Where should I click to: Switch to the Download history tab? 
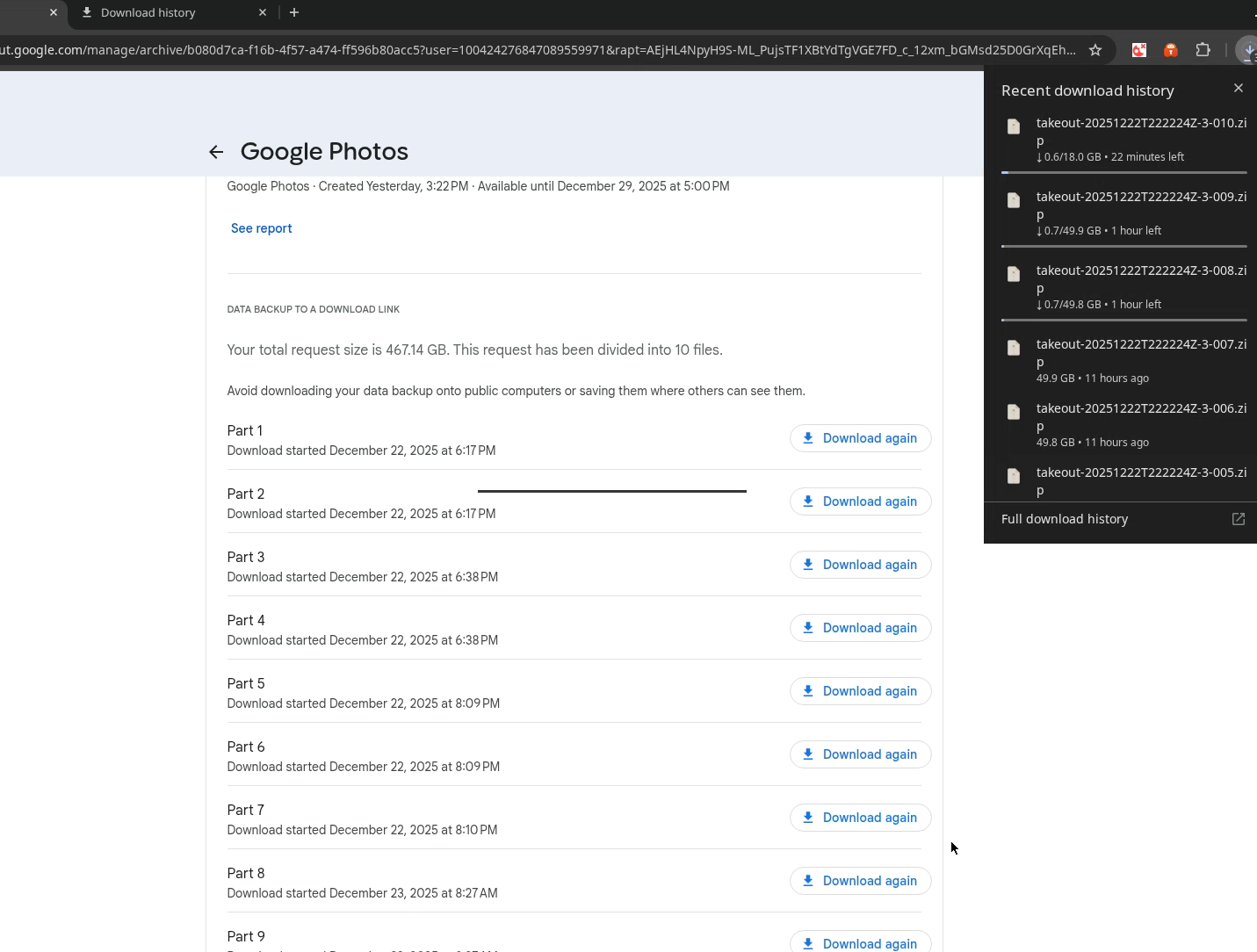tap(148, 12)
